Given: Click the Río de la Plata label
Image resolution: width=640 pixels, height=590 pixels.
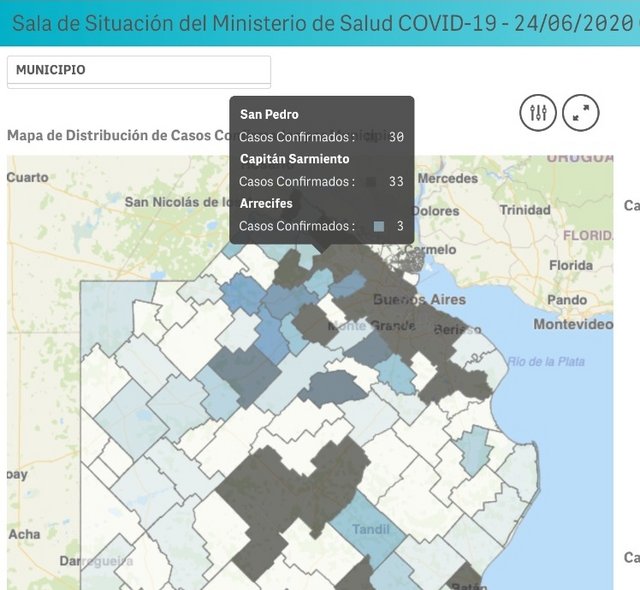Looking at the screenshot, I should coord(546,362).
